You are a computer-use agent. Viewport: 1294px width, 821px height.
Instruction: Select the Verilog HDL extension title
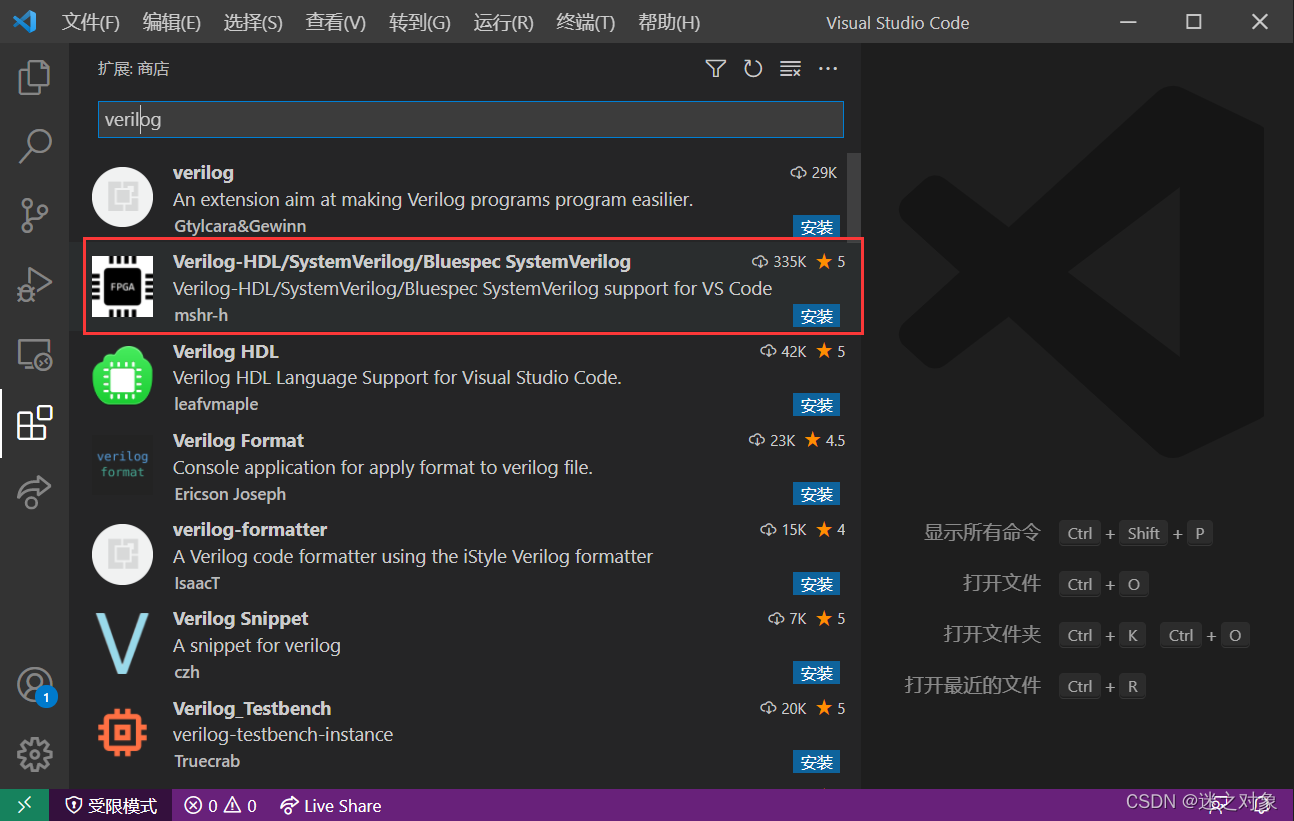pos(226,352)
